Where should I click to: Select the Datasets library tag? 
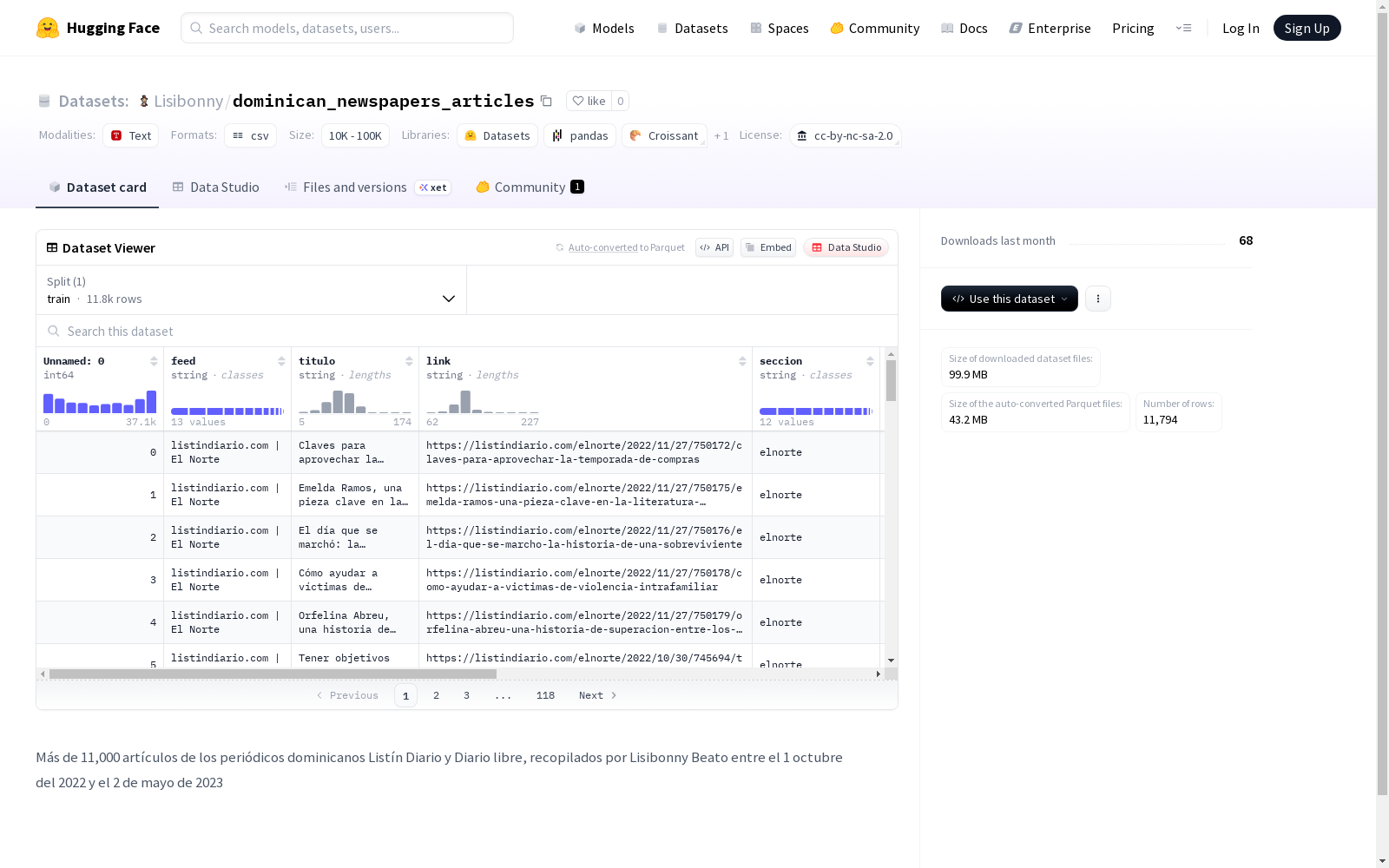(497, 135)
